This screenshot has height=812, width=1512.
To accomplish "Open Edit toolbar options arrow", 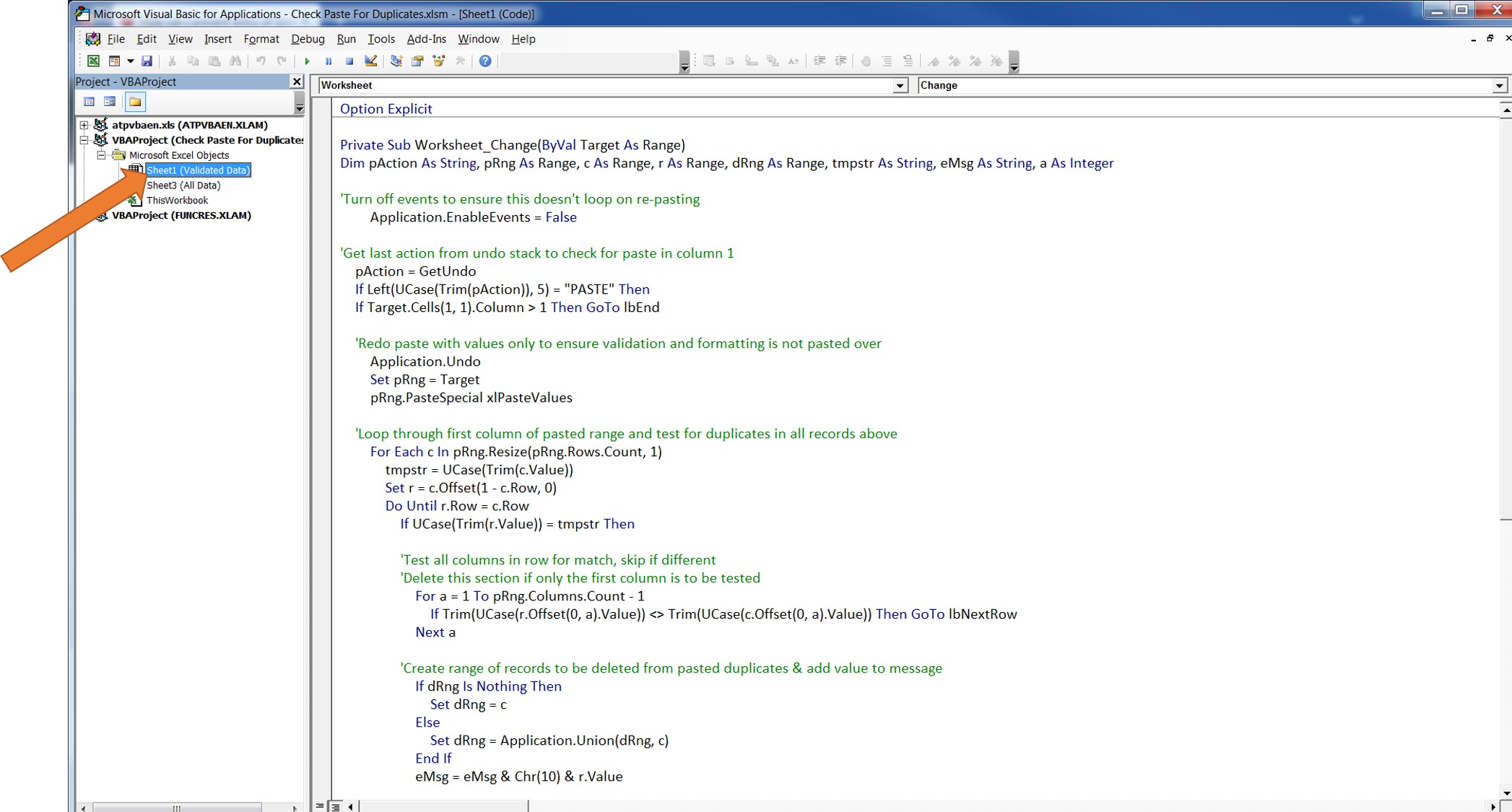I will coord(1014,64).
